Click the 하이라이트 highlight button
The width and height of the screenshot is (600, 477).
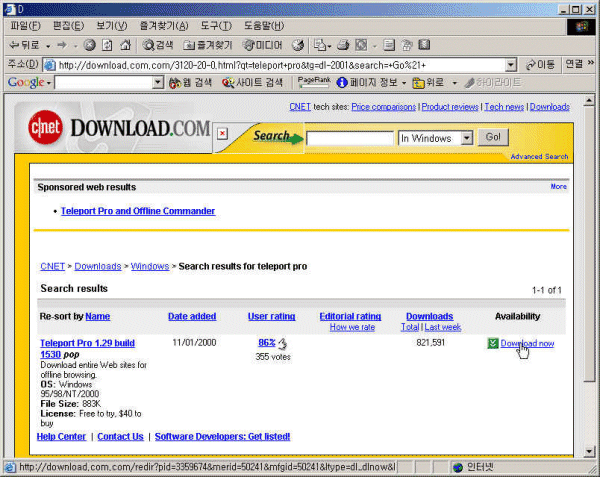[493, 82]
